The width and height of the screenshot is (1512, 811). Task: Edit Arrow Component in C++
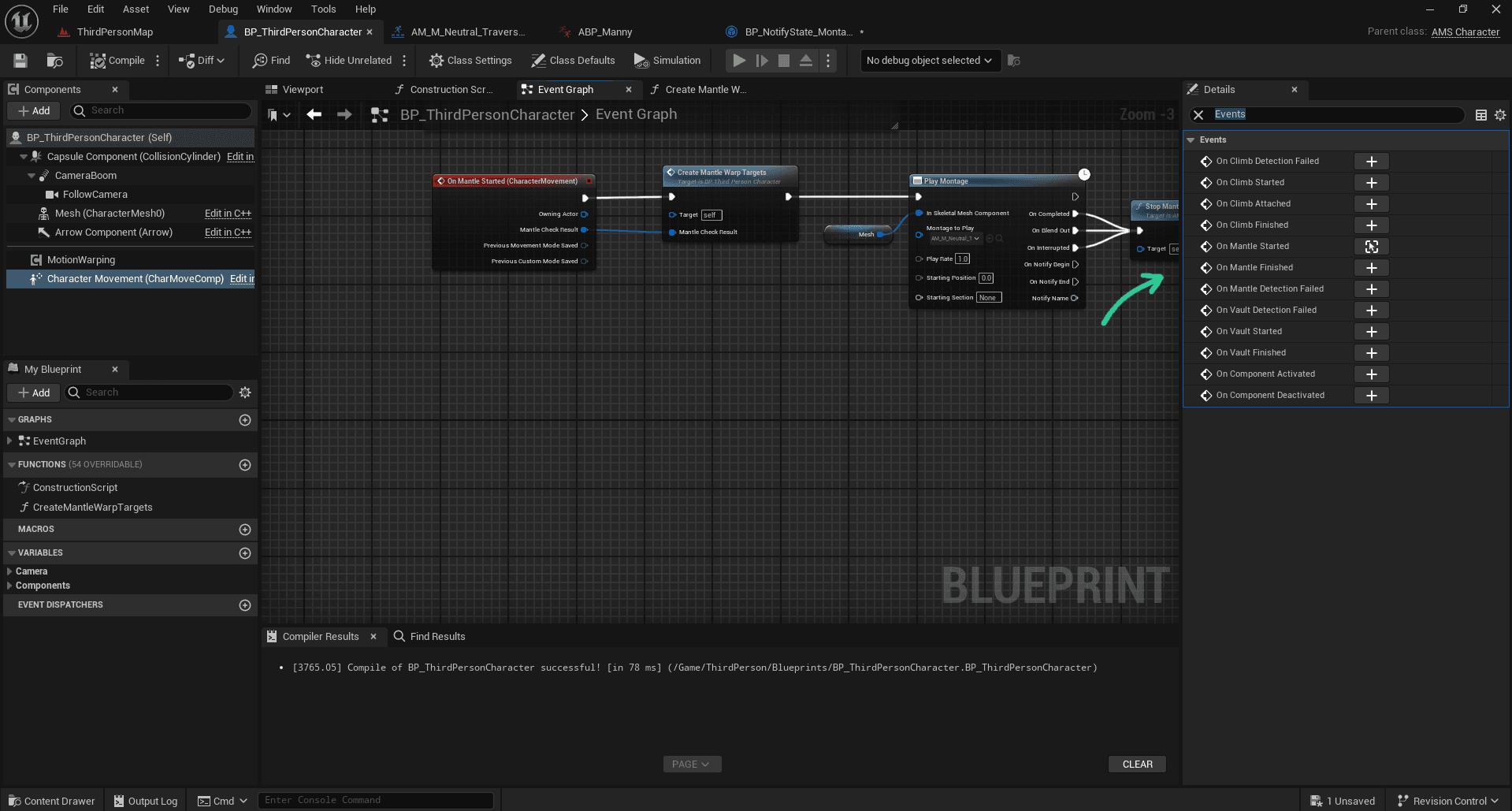tap(228, 233)
